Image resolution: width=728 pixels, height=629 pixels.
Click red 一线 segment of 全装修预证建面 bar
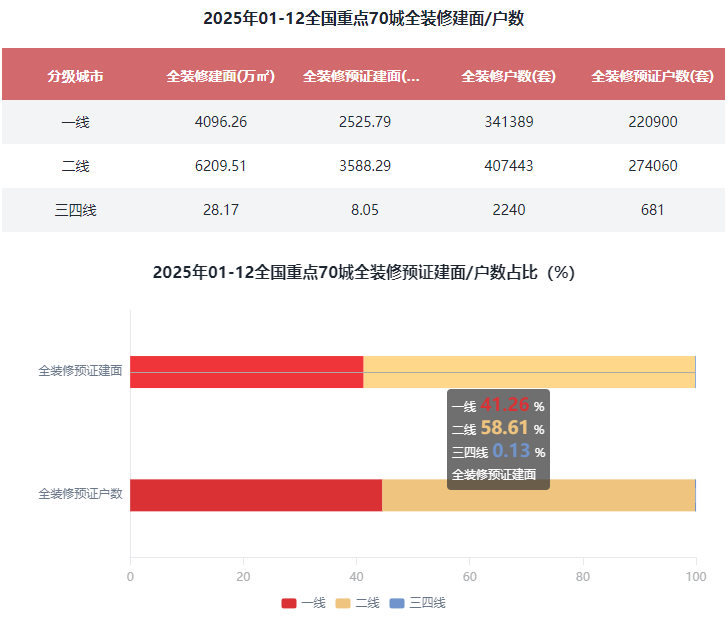[246, 371]
